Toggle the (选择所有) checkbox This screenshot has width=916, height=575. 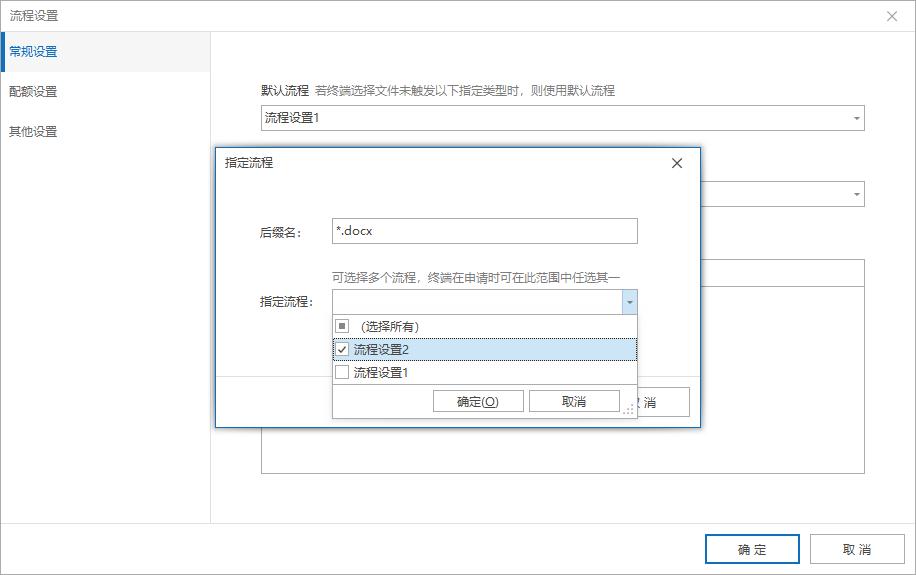point(342,326)
